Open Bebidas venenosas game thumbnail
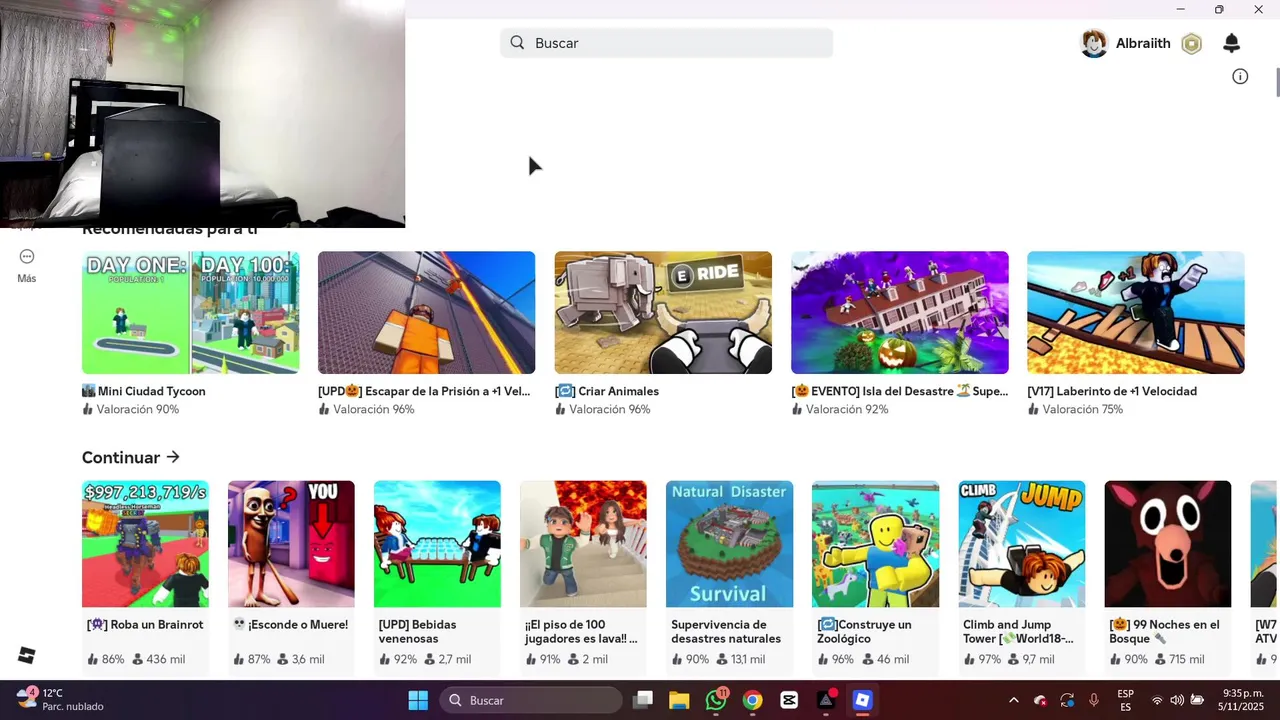The image size is (1280, 720). [x=437, y=544]
